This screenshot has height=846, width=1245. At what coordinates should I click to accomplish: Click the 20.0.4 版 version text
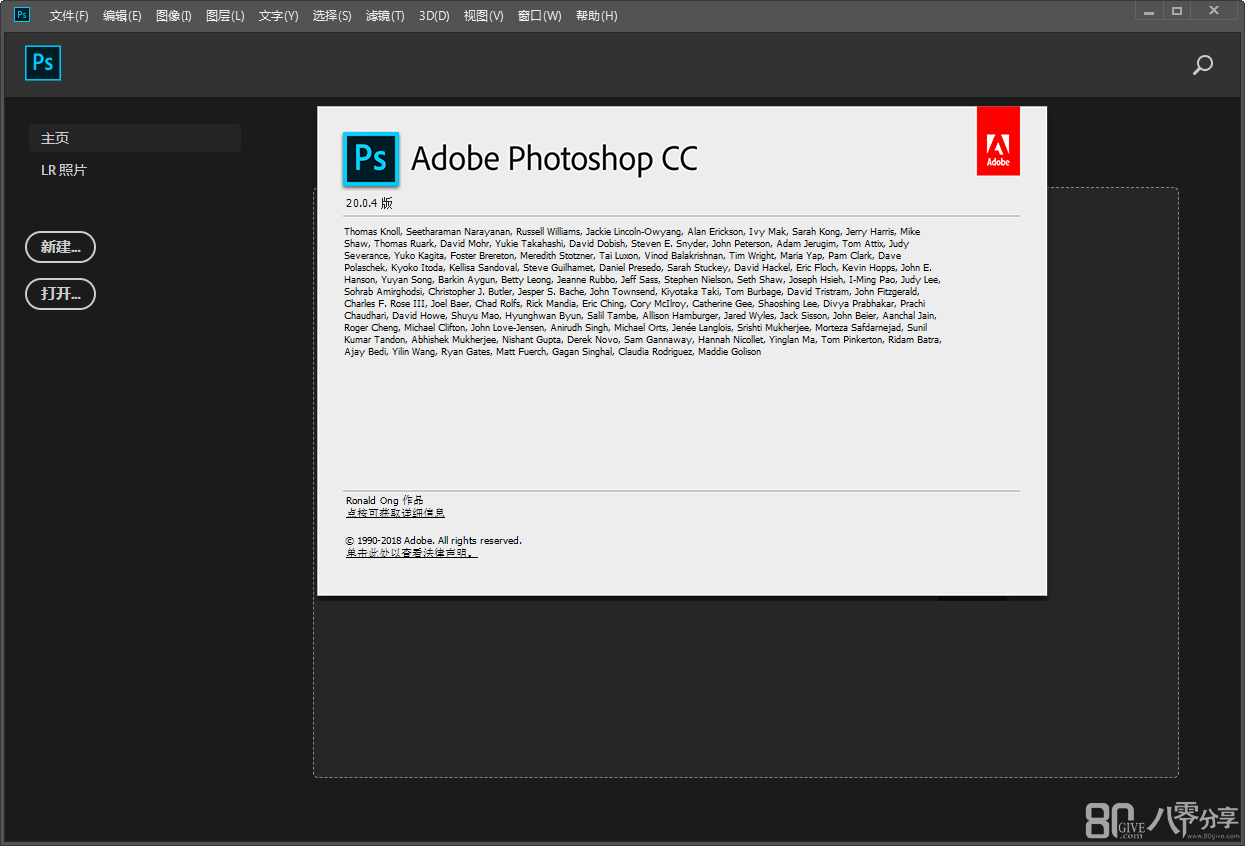coord(369,202)
